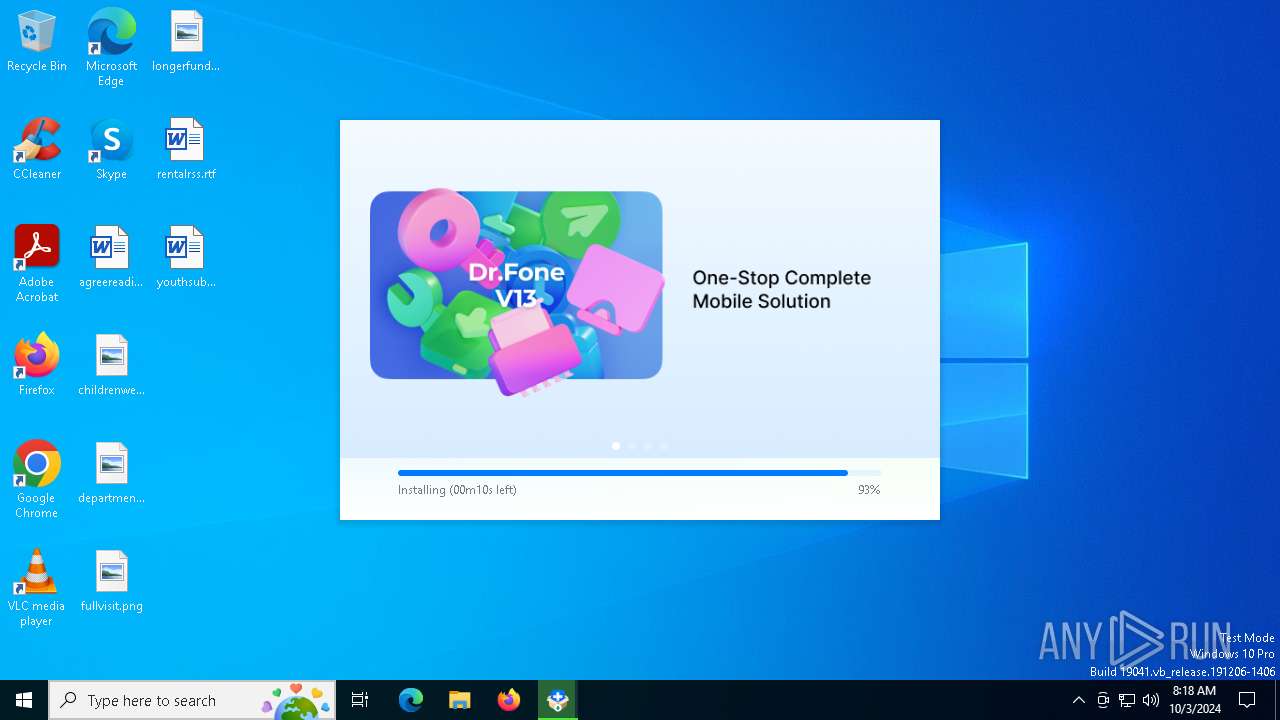Show hidden system tray icons
The width and height of the screenshot is (1280, 720).
pos(1078,700)
